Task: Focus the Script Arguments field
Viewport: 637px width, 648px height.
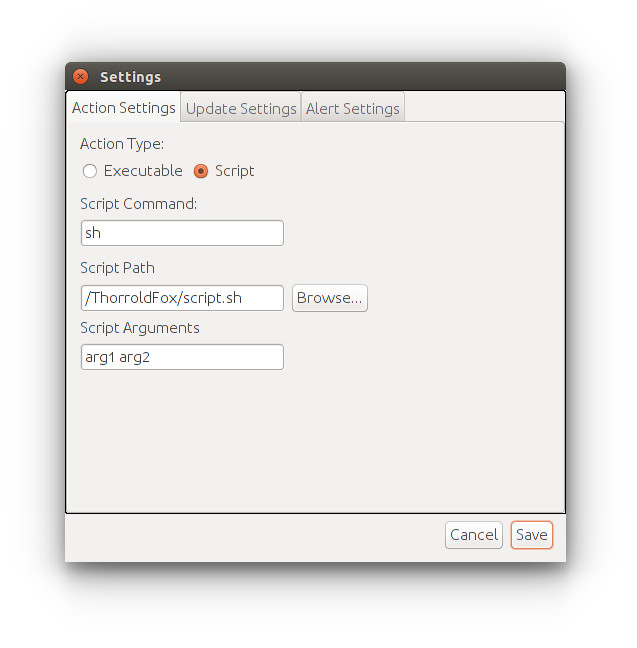Action: pos(182,357)
